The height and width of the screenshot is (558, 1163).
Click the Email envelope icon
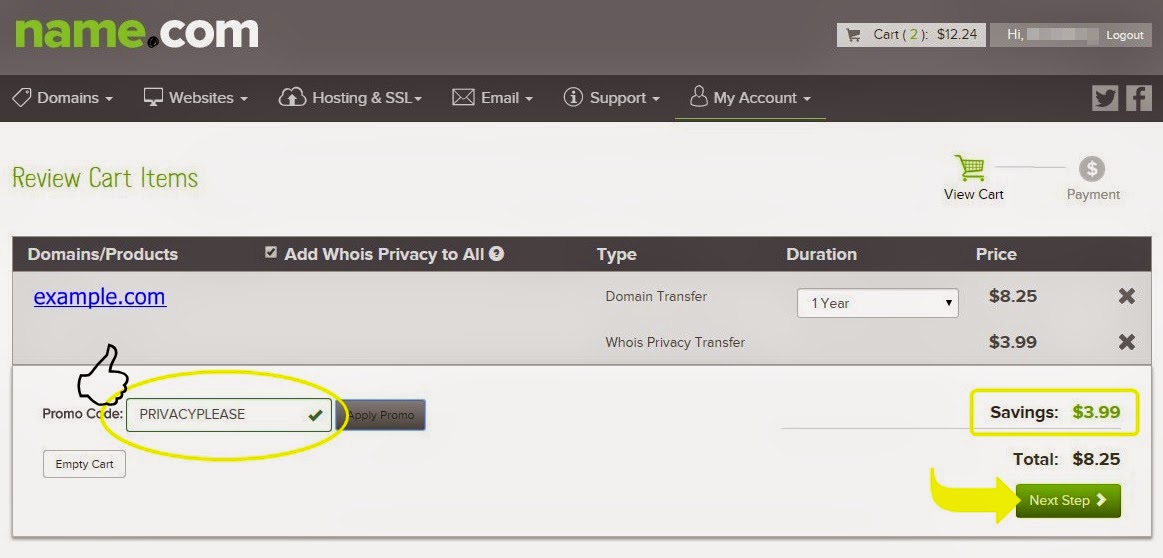point(463,97)
